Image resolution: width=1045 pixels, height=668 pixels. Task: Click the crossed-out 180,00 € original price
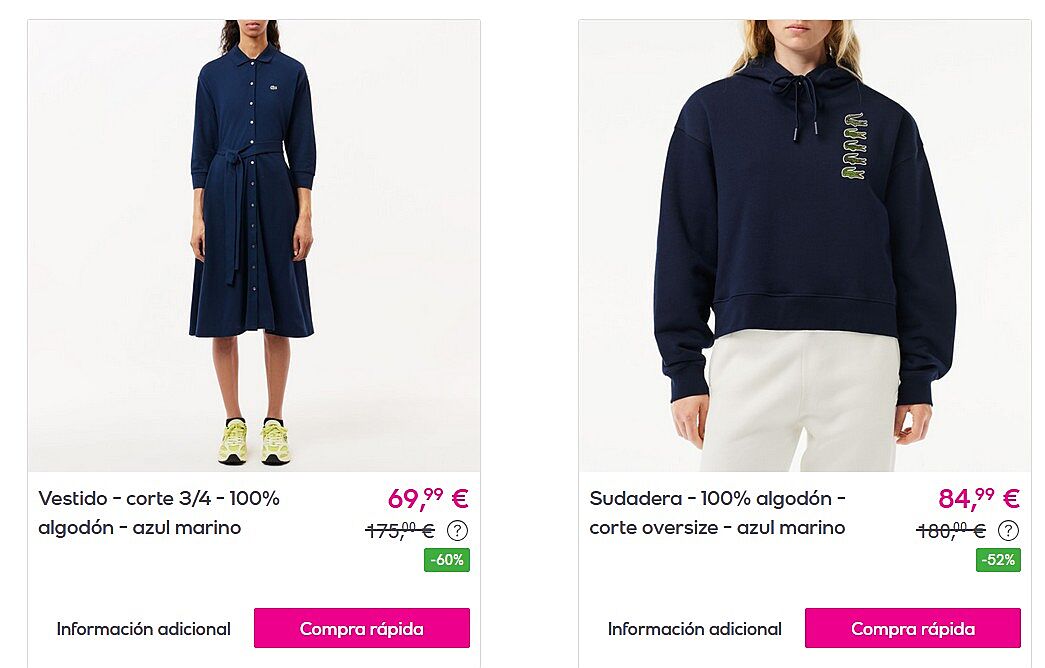tap(951, 531)
